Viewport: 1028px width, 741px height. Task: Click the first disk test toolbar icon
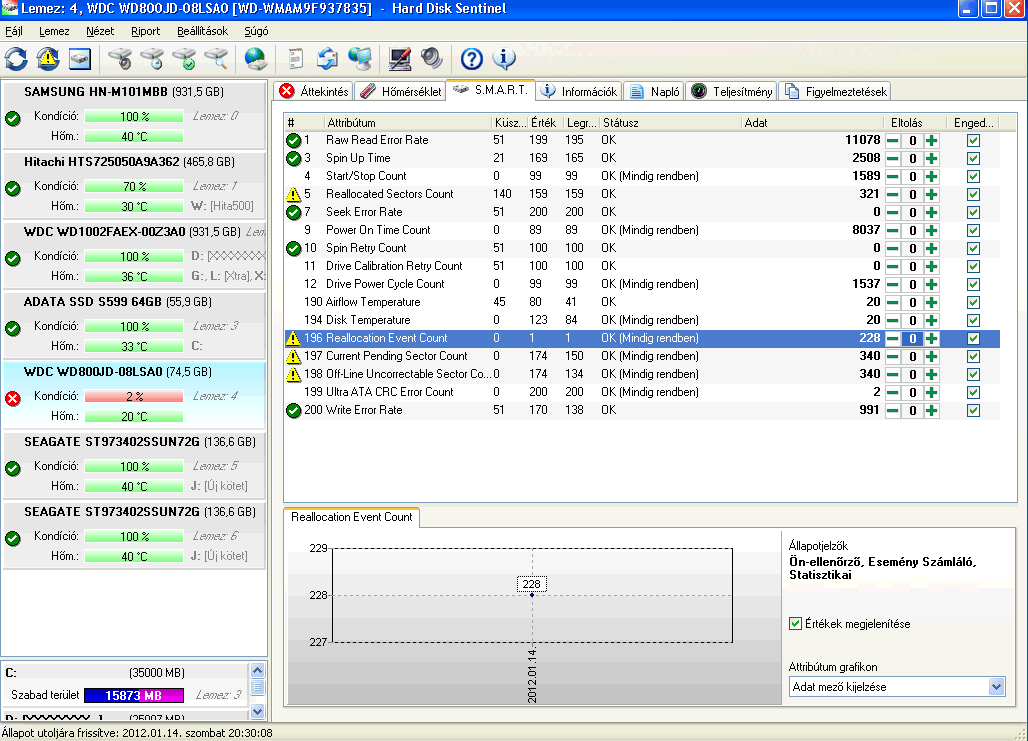(x=120, y=59)
